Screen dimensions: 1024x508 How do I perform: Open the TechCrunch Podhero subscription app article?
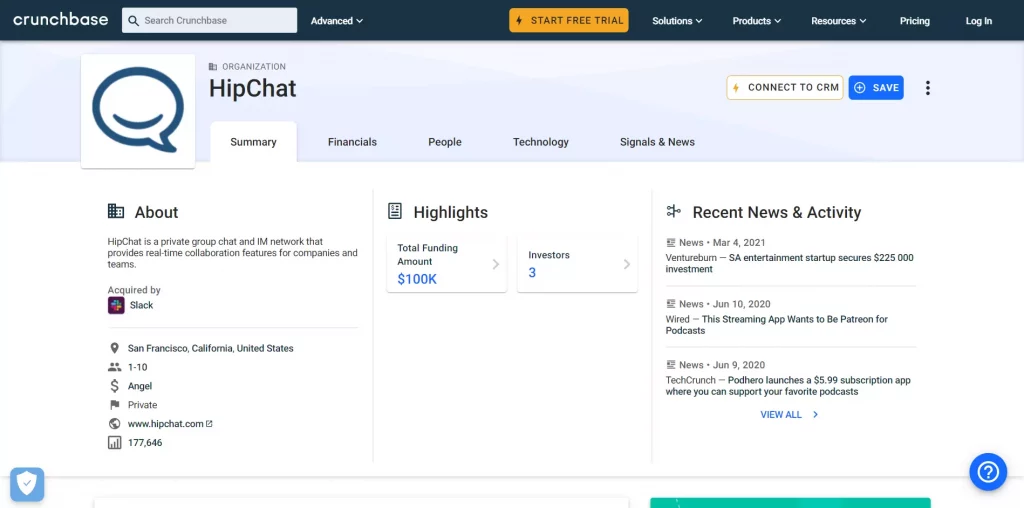(788, 386)
